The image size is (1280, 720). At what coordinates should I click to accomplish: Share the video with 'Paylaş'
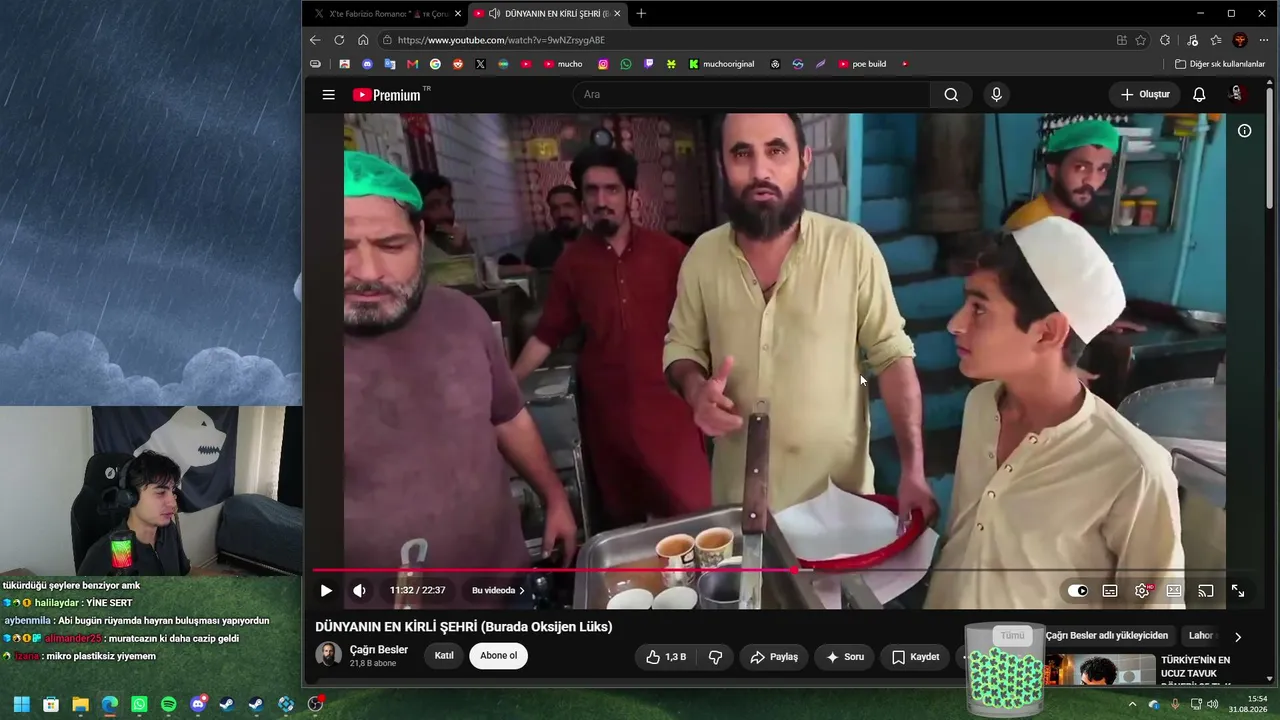click(x=774, y=657)
